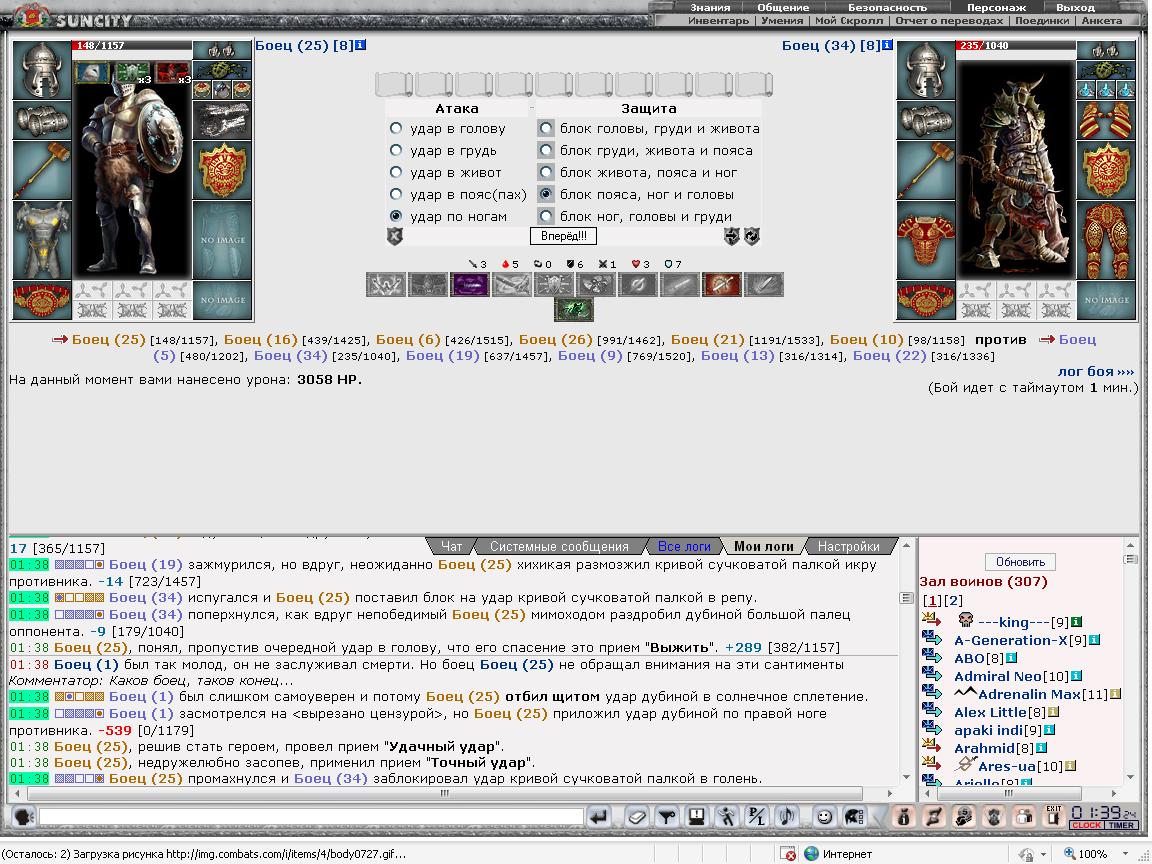Open the smiley emoticons icon
This screenshot has height=864, width=1152.
(824, 816)
